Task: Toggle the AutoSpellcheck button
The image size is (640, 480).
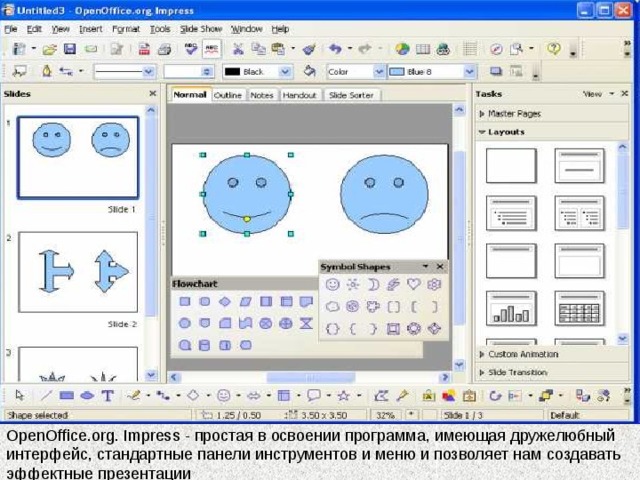Action: [x=211, y=49]
